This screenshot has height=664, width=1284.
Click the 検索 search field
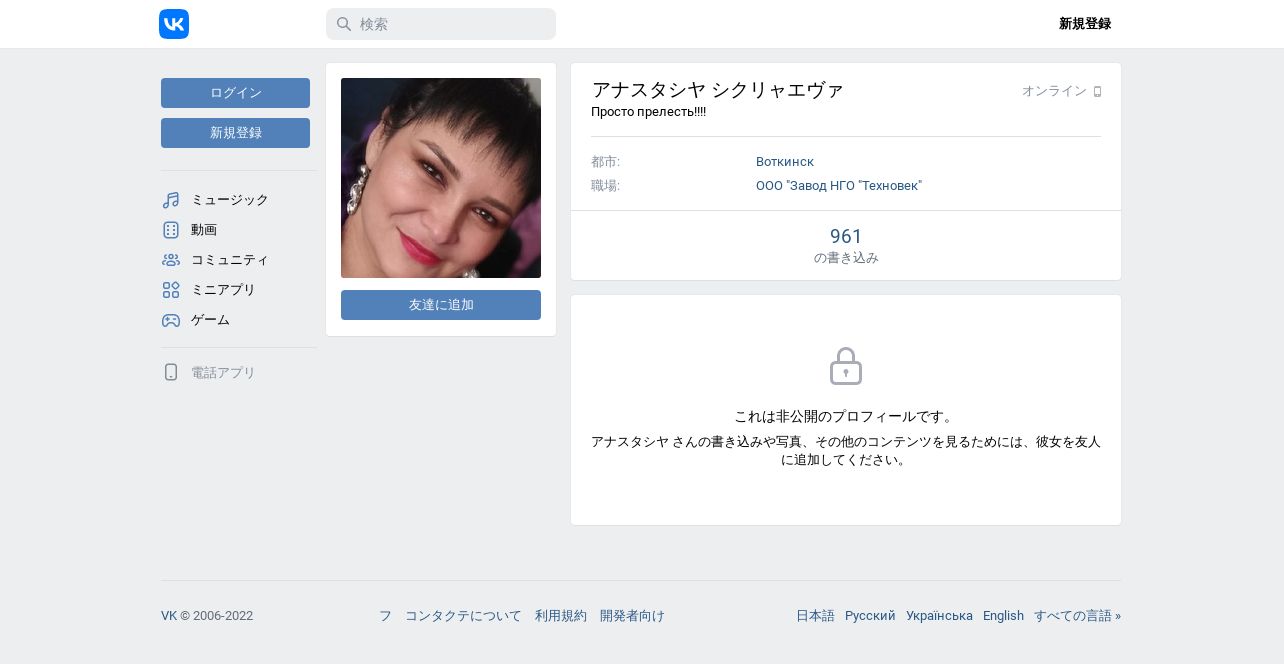(x=441, y=24)
